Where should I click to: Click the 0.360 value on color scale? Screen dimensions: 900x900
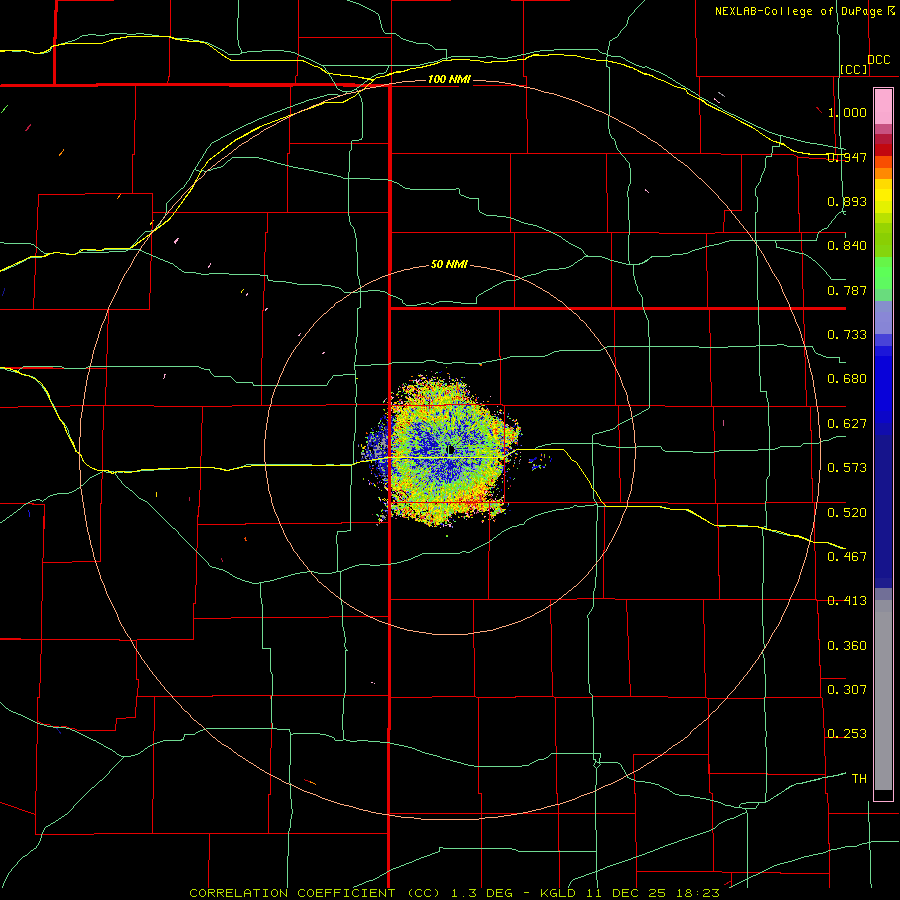tap(847, 646)
